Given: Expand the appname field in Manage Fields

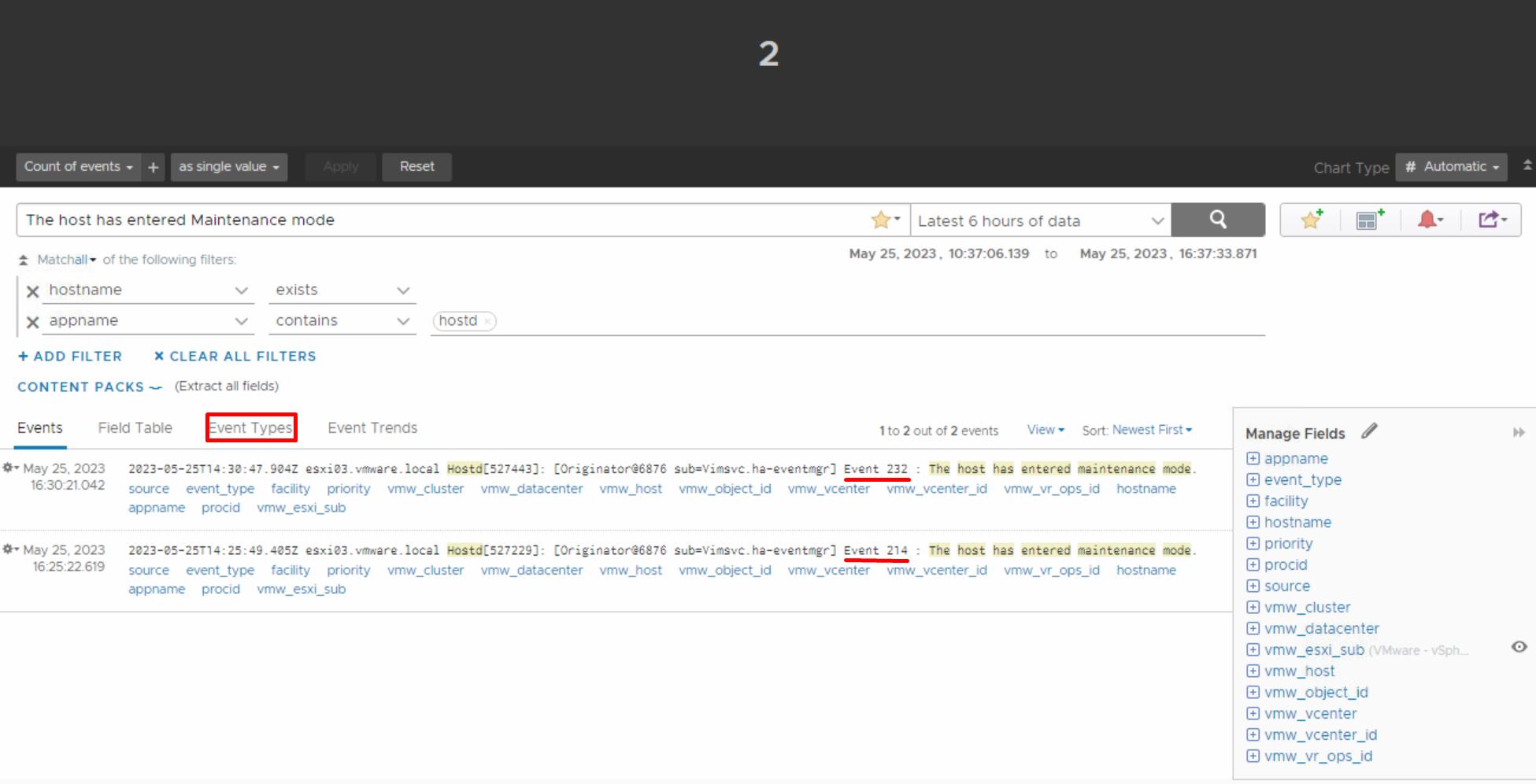Looking at the screenshot, I should coord(1253,458).
